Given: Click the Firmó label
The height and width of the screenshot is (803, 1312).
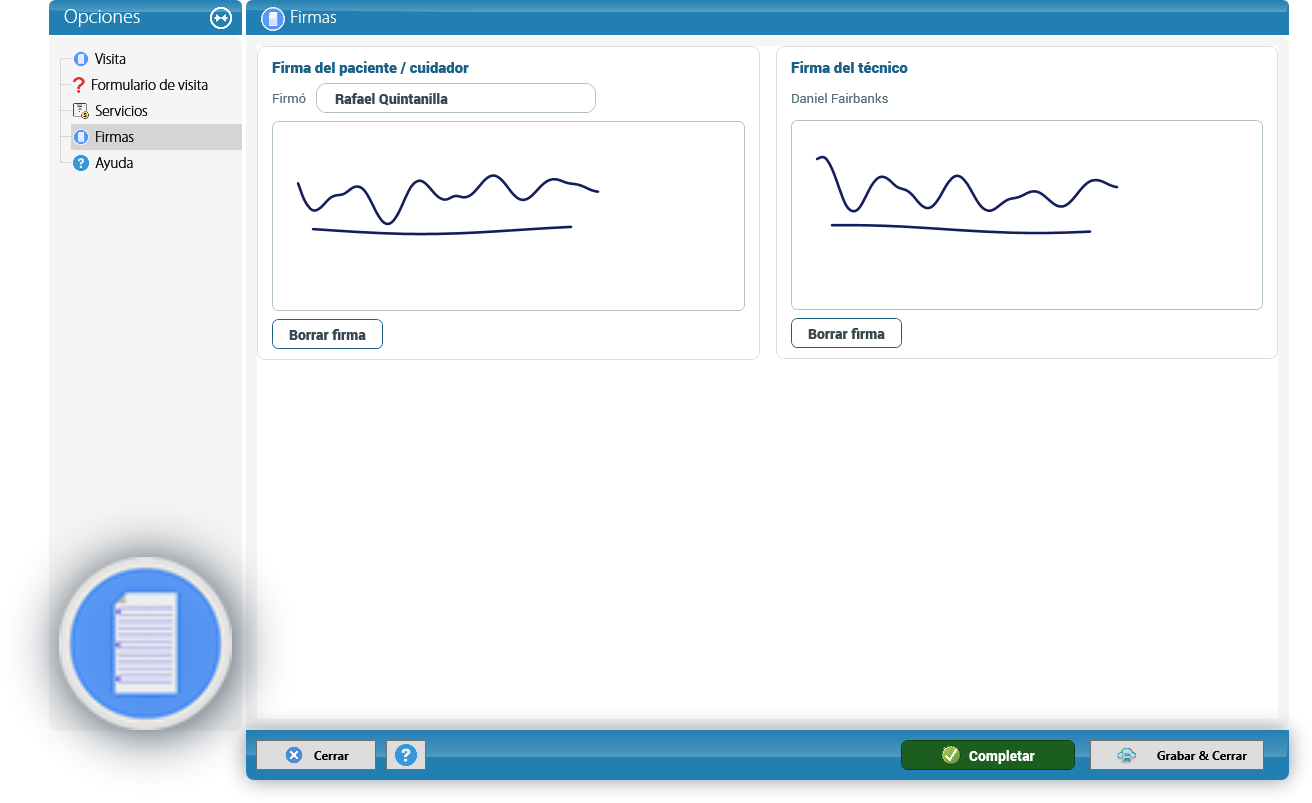Looking at the screenshot, I should pyautogui.click(x=289, y=99).
